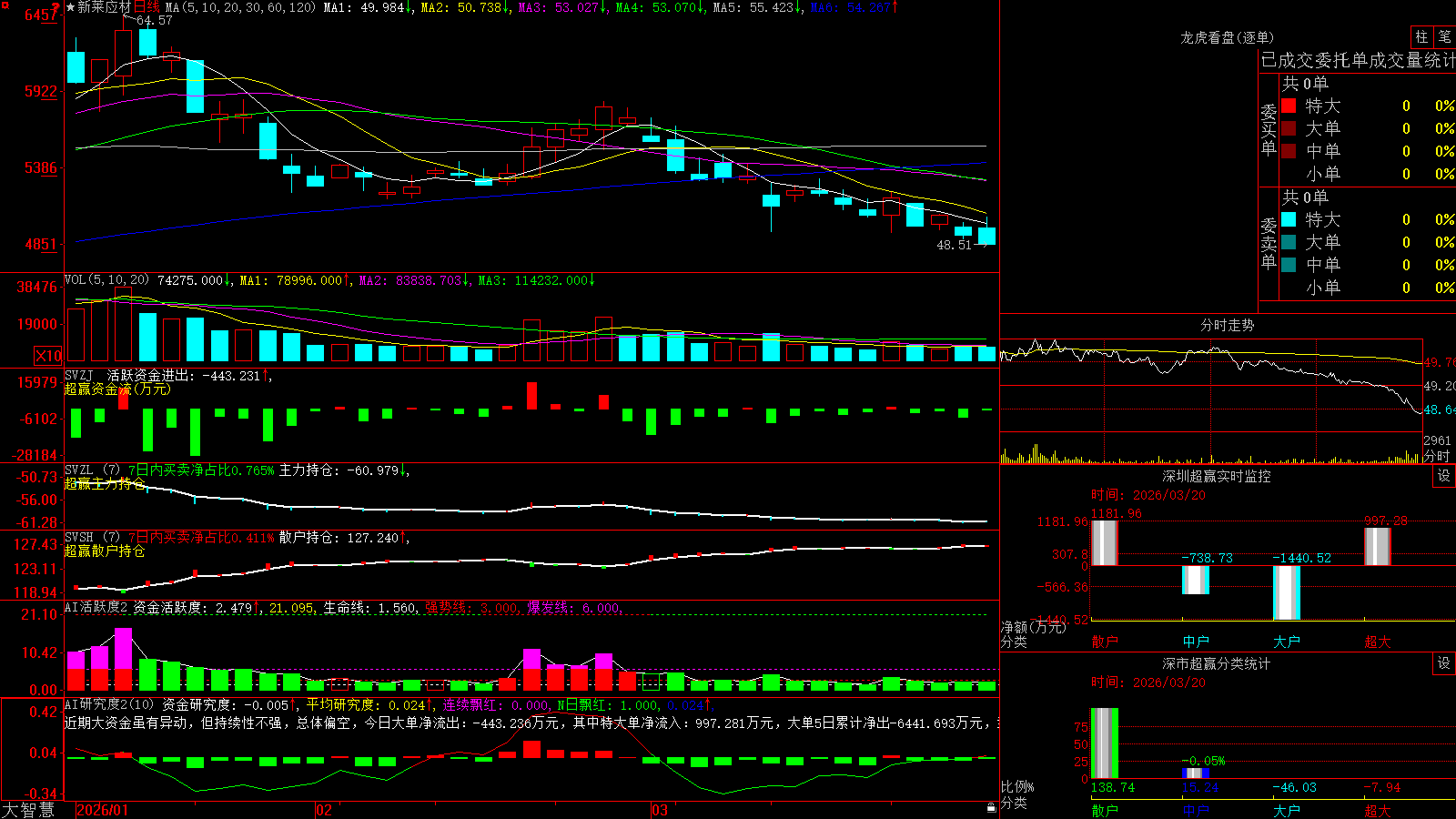Open the 分时走势 intraday chart
Image resolution: width=1456 pixels, height=819 pixels.
click(1227, 325)
